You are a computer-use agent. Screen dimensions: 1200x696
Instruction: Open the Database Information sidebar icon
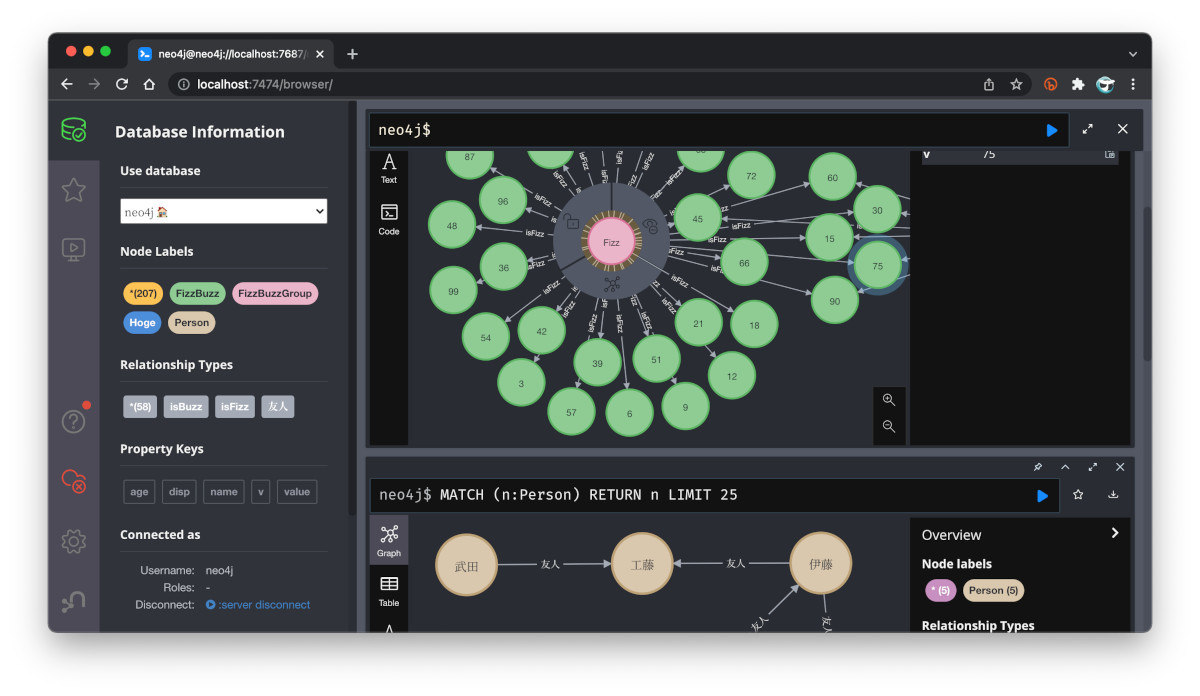pyautogui.click(x=73, y=130)
